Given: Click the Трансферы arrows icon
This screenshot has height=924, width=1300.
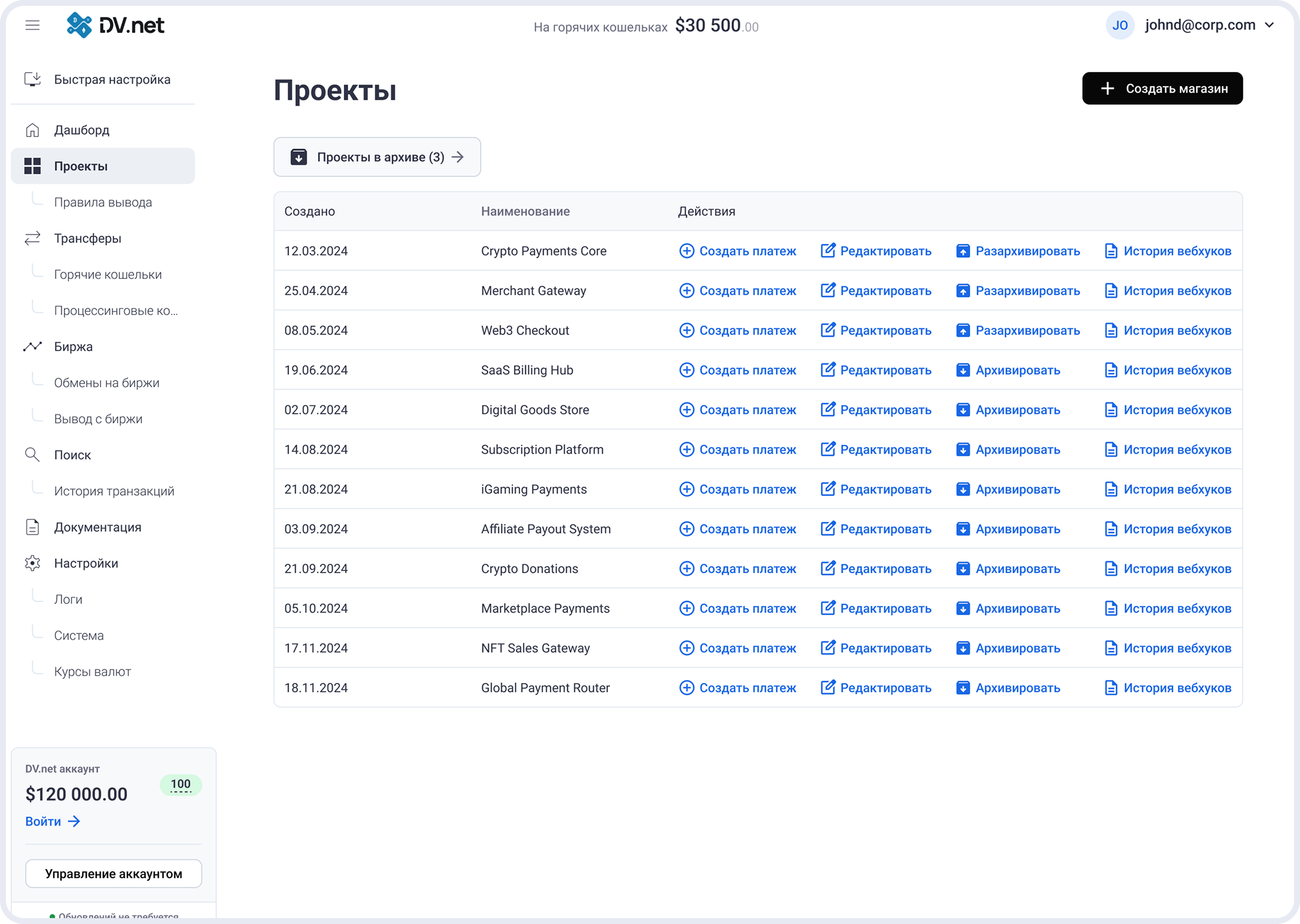Looking at the screenshot, I should tap(32, 237).
